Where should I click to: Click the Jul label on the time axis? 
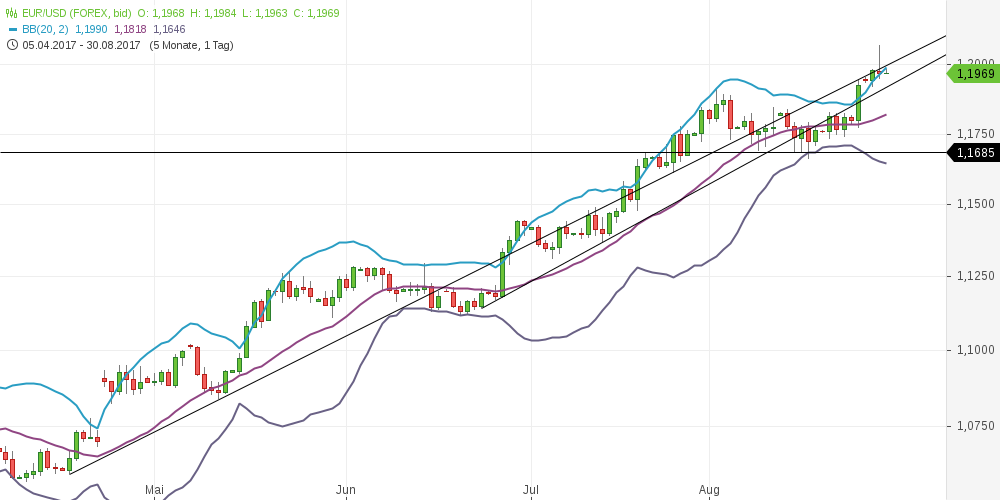click(x=531, y=489)
